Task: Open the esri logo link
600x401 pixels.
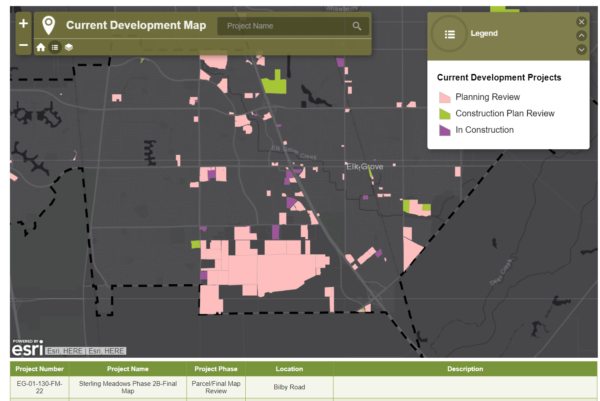Action: (28, 348)
